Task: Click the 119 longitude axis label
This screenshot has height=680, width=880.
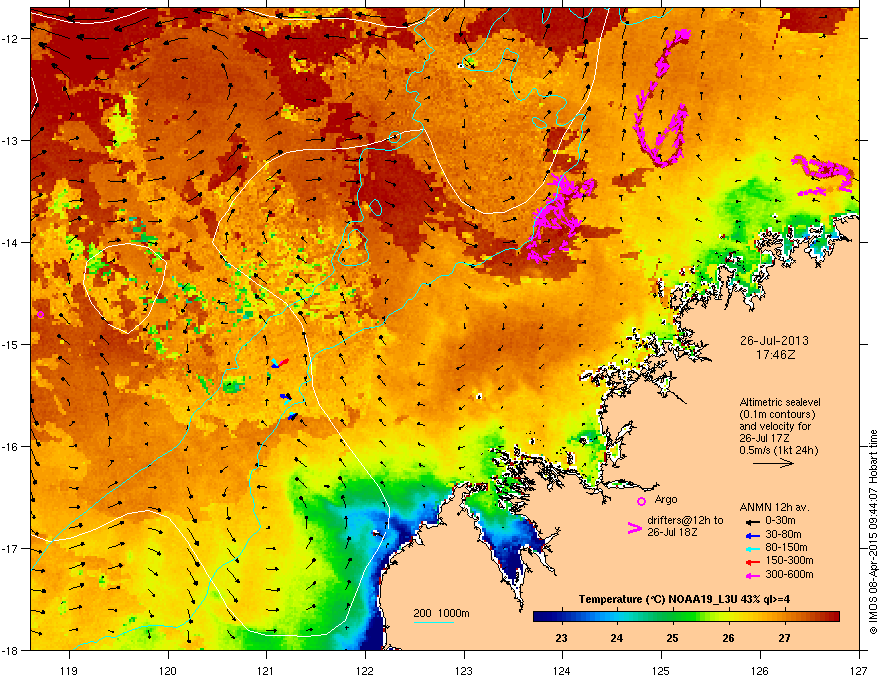Action: pyautogui.click(x=70, y=670)
